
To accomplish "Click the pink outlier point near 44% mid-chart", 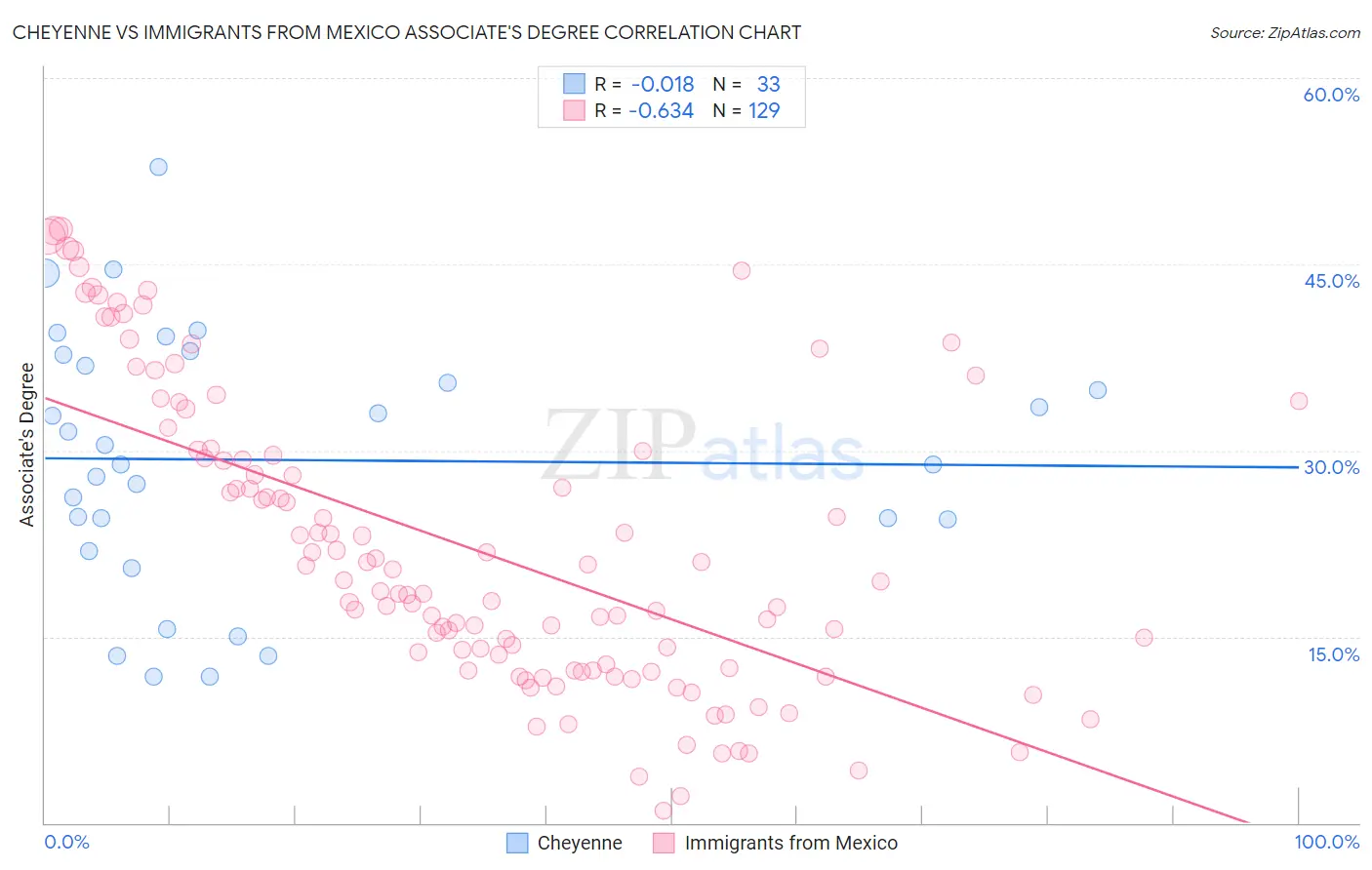I will tap(742, 271).
